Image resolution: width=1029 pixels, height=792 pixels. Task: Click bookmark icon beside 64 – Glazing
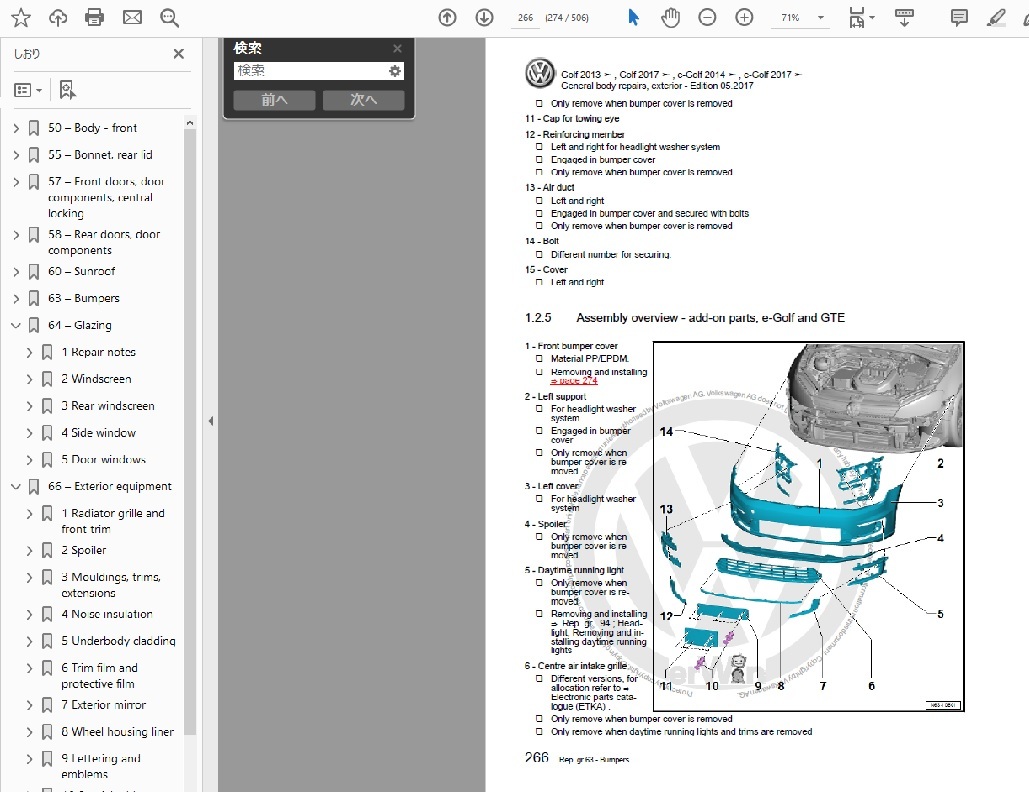pyautogui.click(x=34, y=325)
